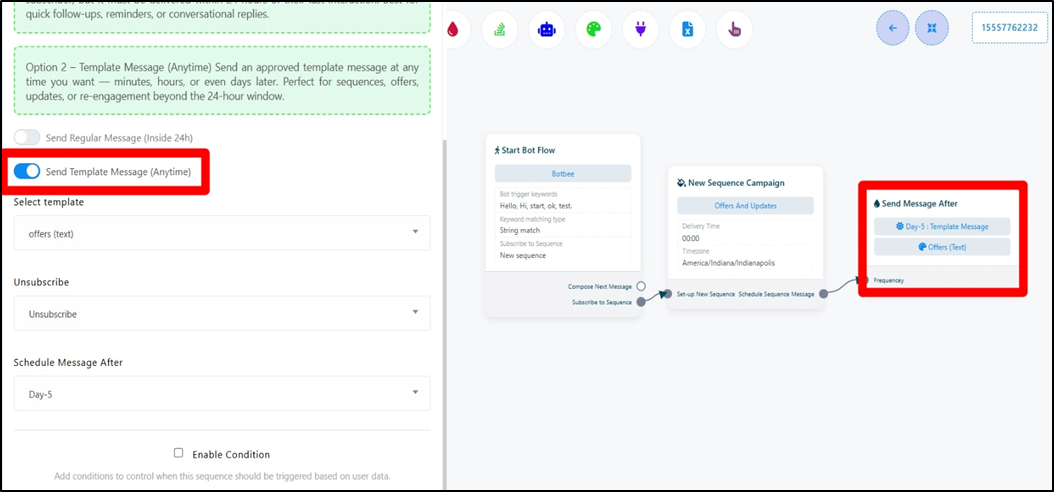1054x492 pixels.
Task: Open Schedule Message After dropdown showing Day-5
Action: (x=222, y=394)
